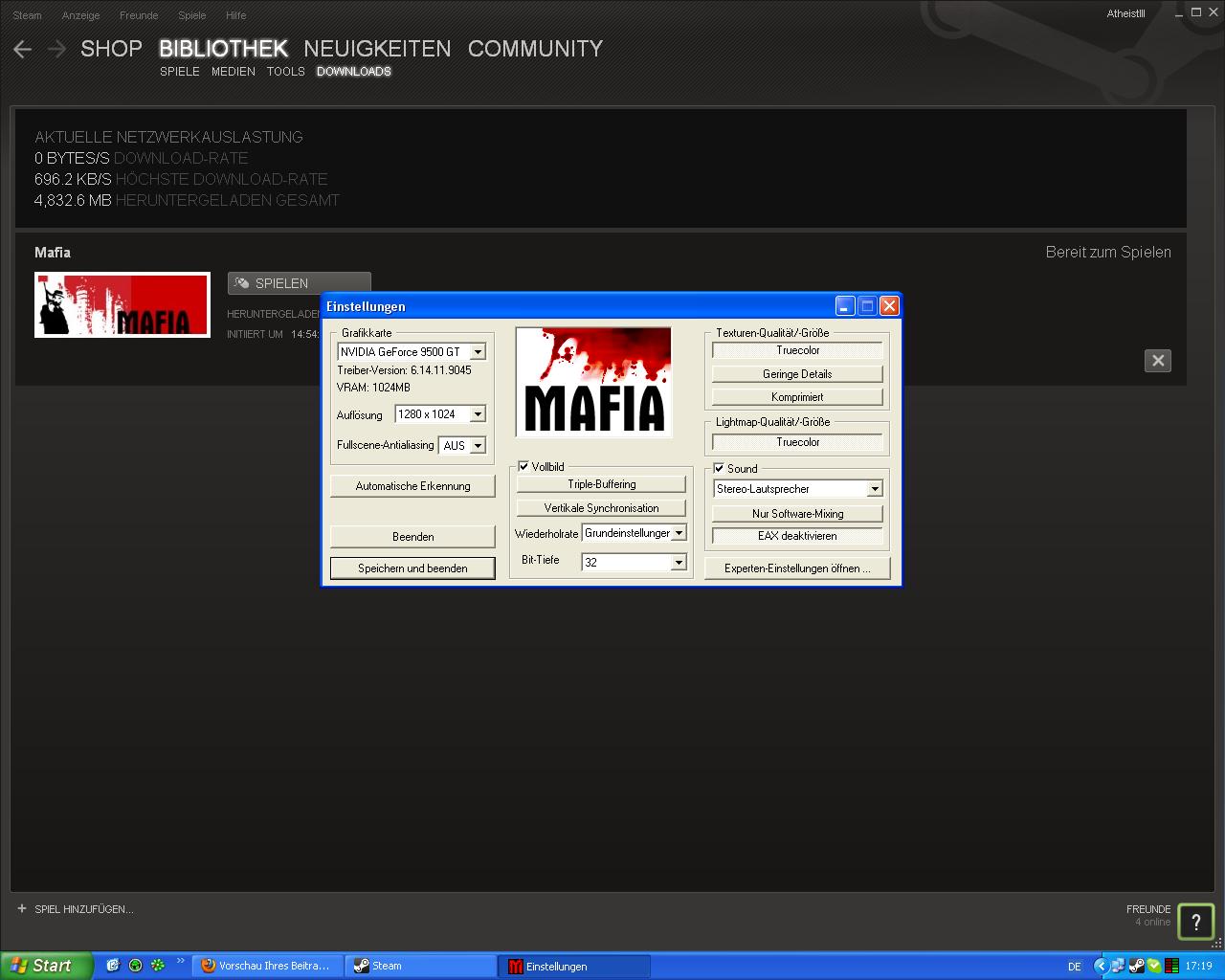
Task: Launch ICQ flower icon in quick launch
Action: [x=158, y=966]
